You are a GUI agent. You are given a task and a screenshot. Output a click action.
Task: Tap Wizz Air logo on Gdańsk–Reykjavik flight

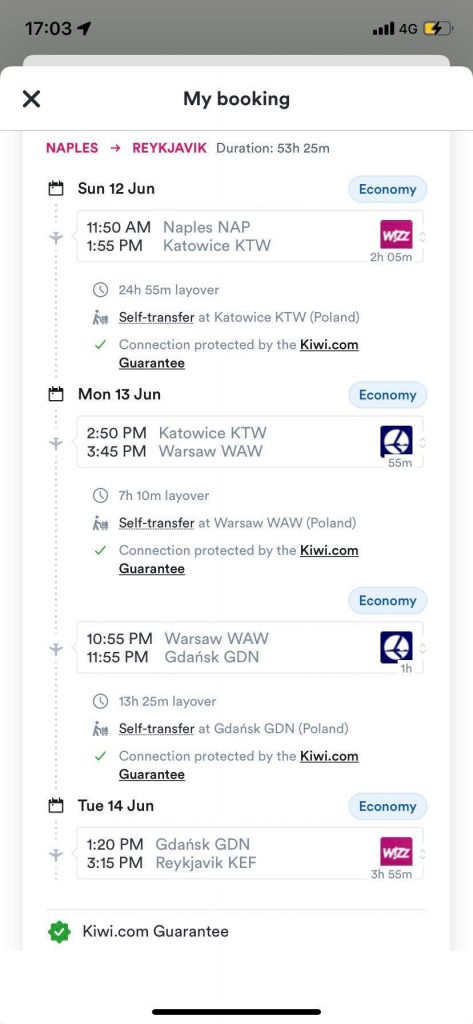397,852
